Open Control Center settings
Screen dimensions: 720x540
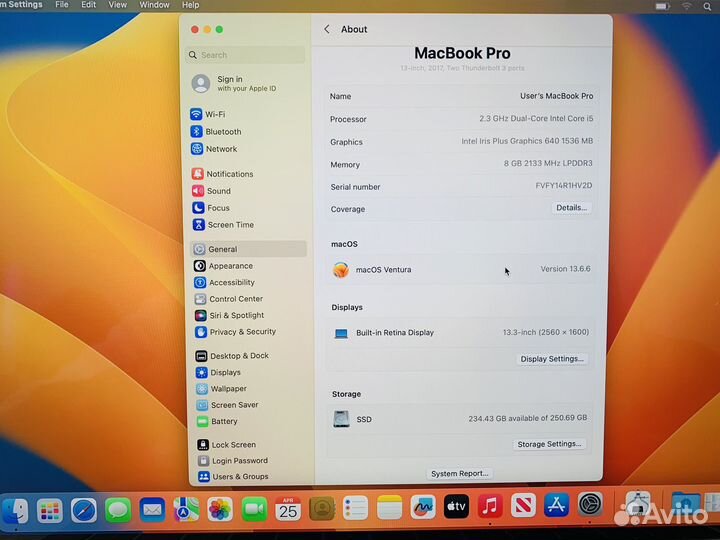(229, 299)
